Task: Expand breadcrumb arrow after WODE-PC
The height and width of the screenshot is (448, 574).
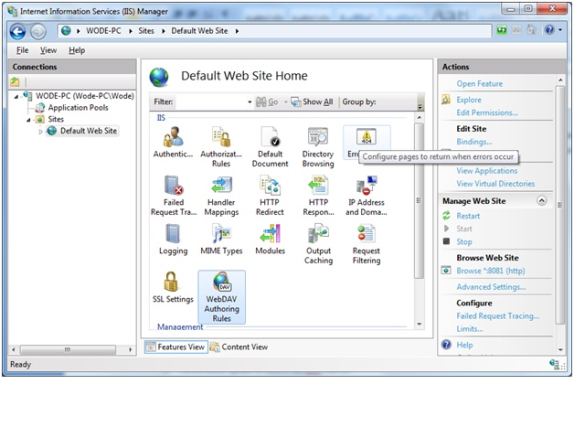Action: (x=131, y=31)
